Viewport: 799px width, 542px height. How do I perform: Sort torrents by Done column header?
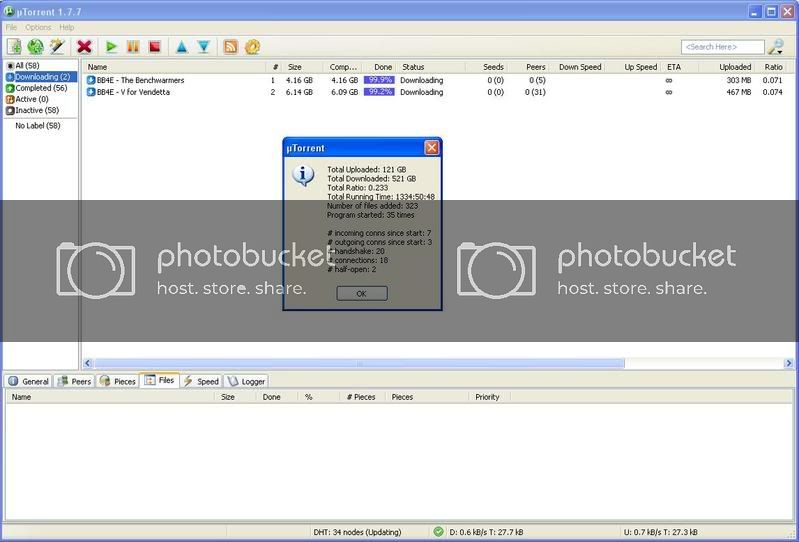(380, 67)
